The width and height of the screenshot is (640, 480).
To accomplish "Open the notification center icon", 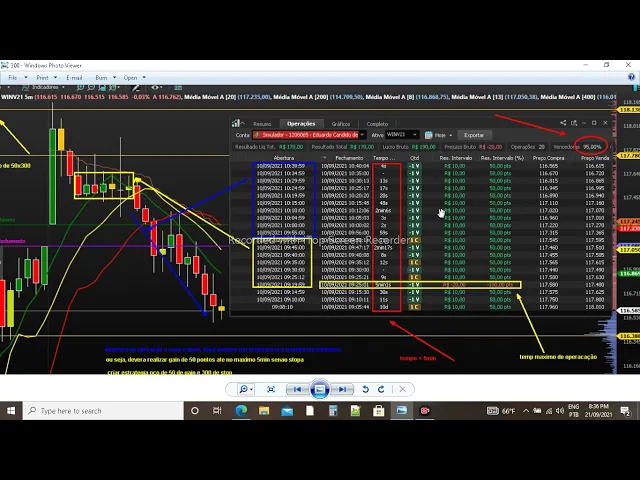I will [625, 411].
